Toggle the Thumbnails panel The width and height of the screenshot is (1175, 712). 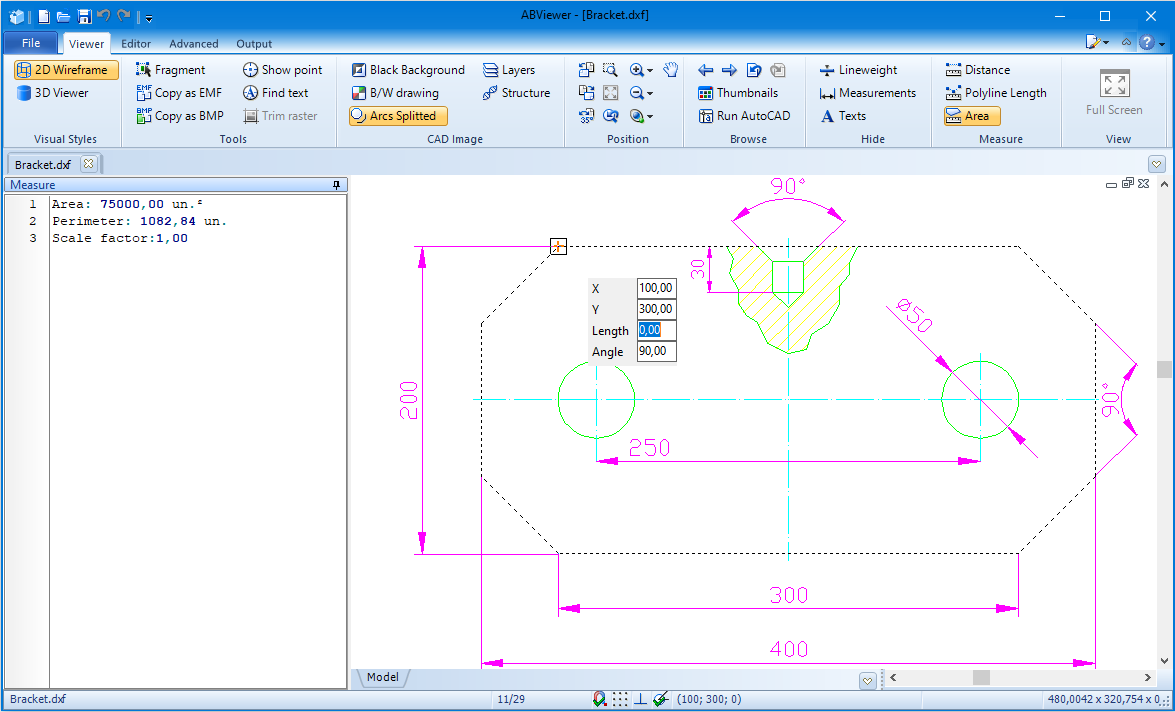(x=738, y=93)
